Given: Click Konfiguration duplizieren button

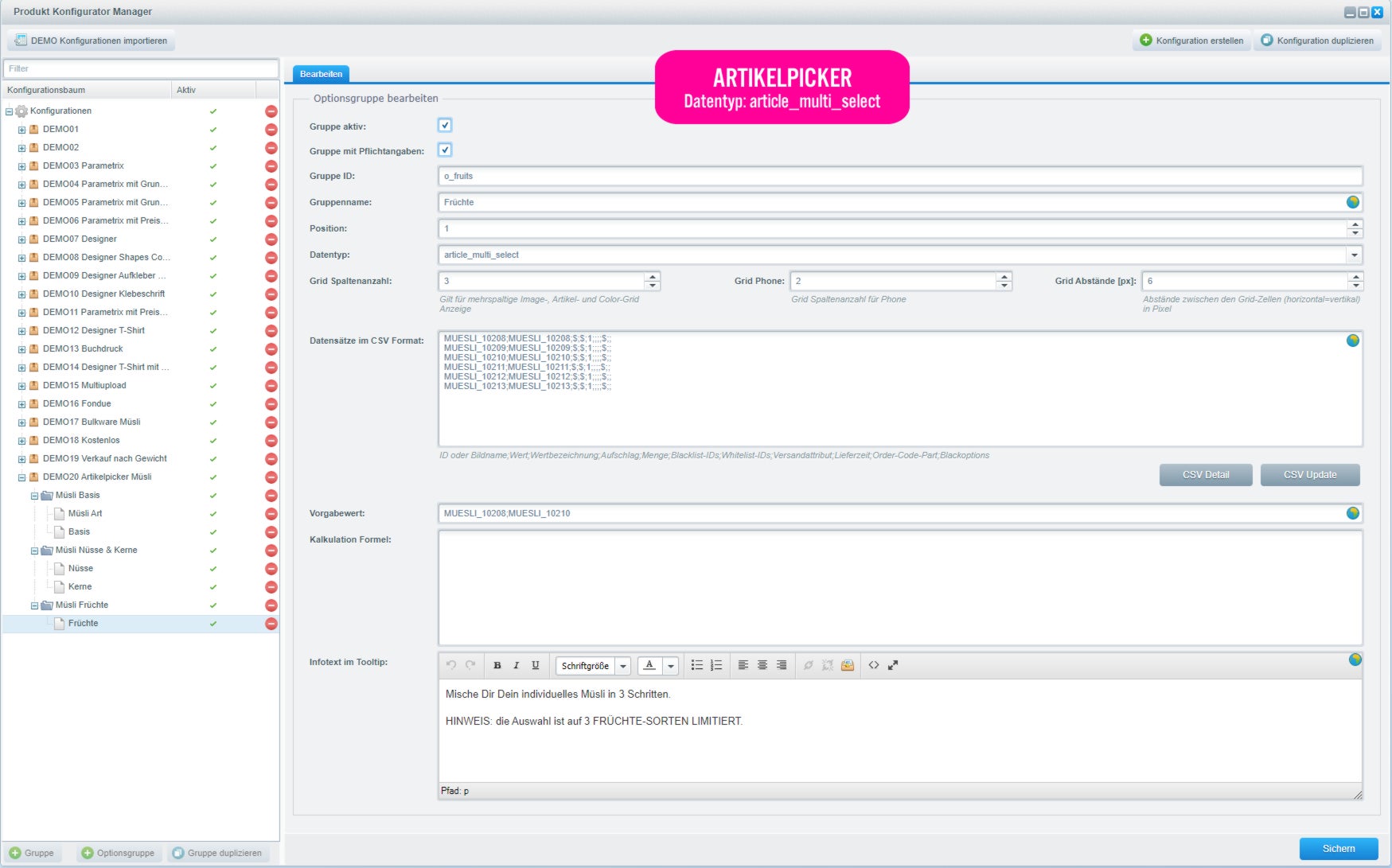Looking at the screenshot, I should 1317,41.
